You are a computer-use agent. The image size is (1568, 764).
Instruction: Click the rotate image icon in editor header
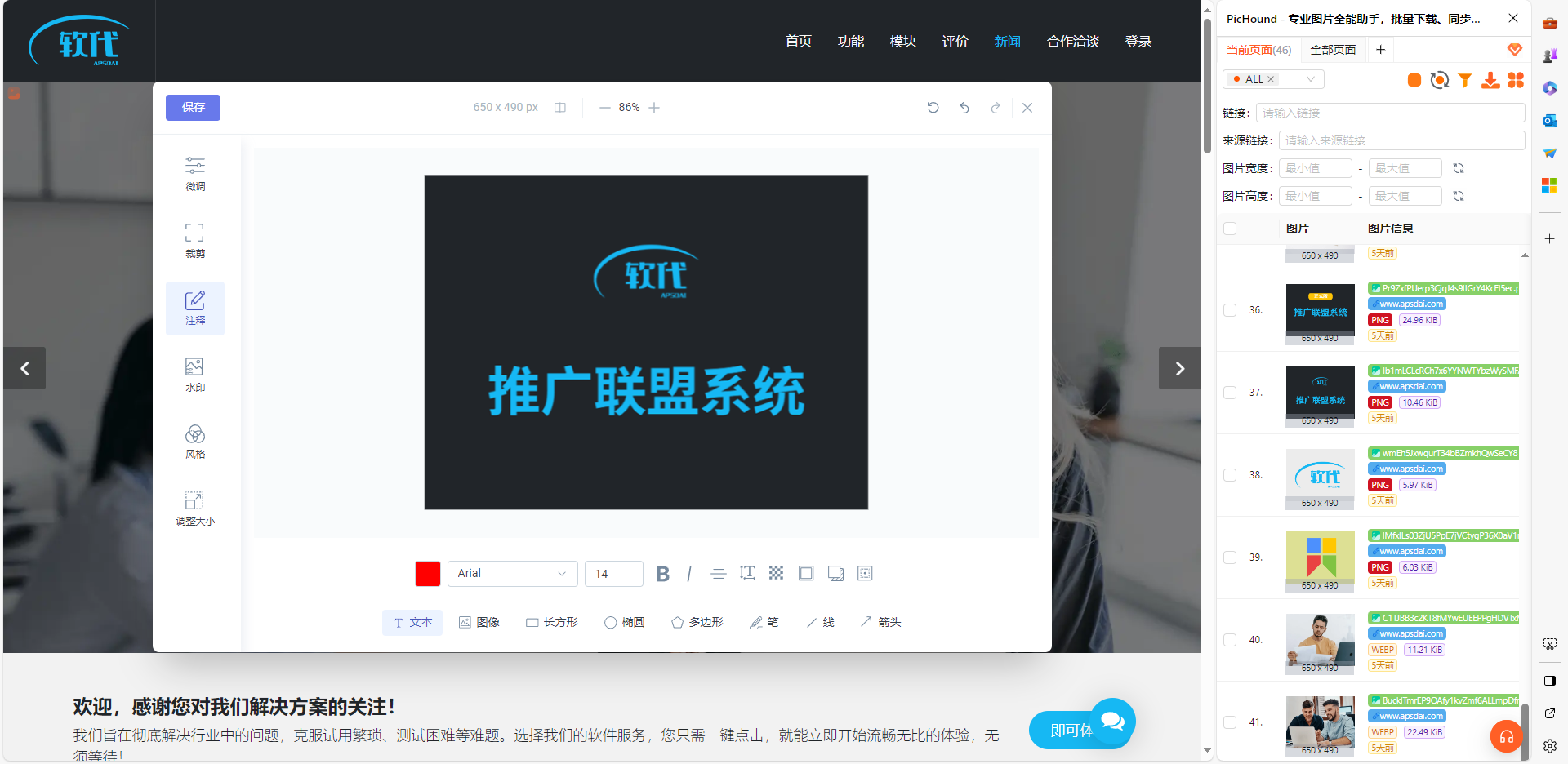click(933, 108)
